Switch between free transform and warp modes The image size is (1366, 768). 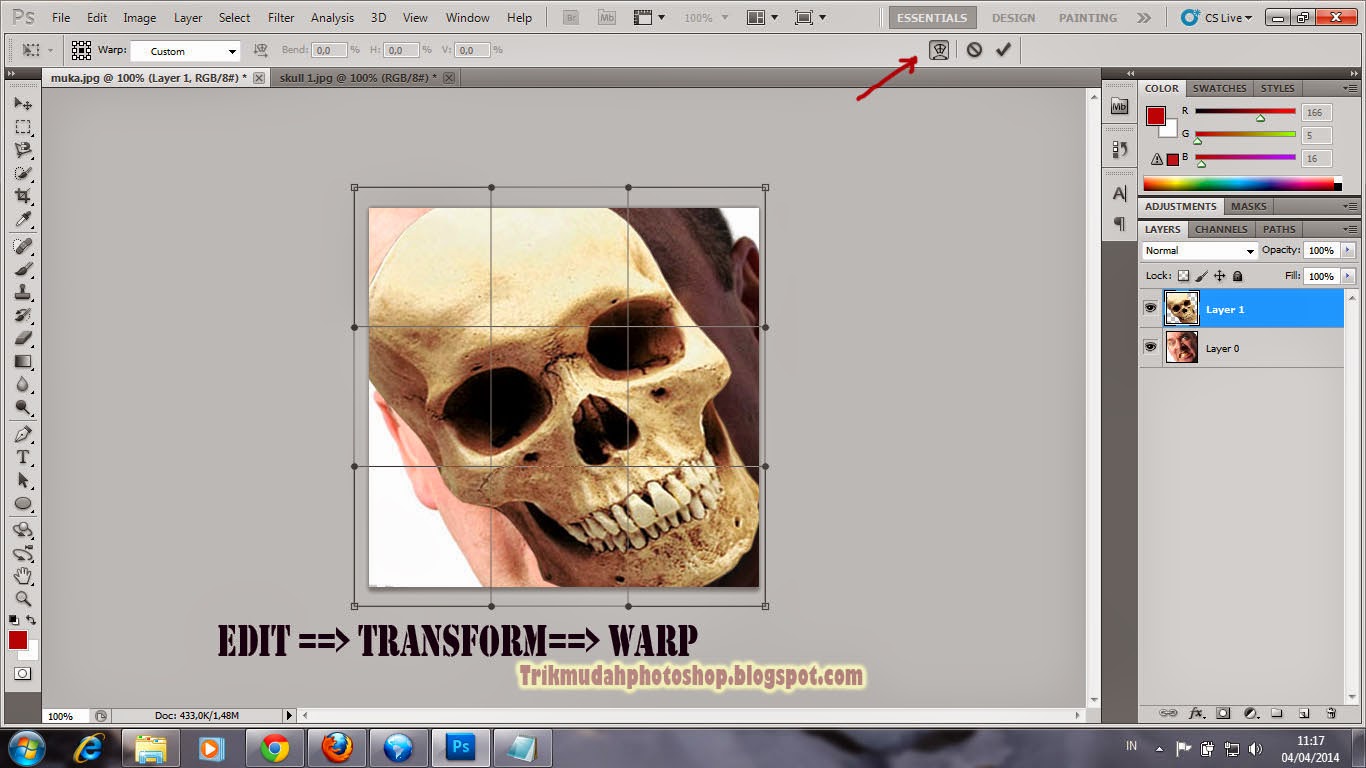click(939, 50)
